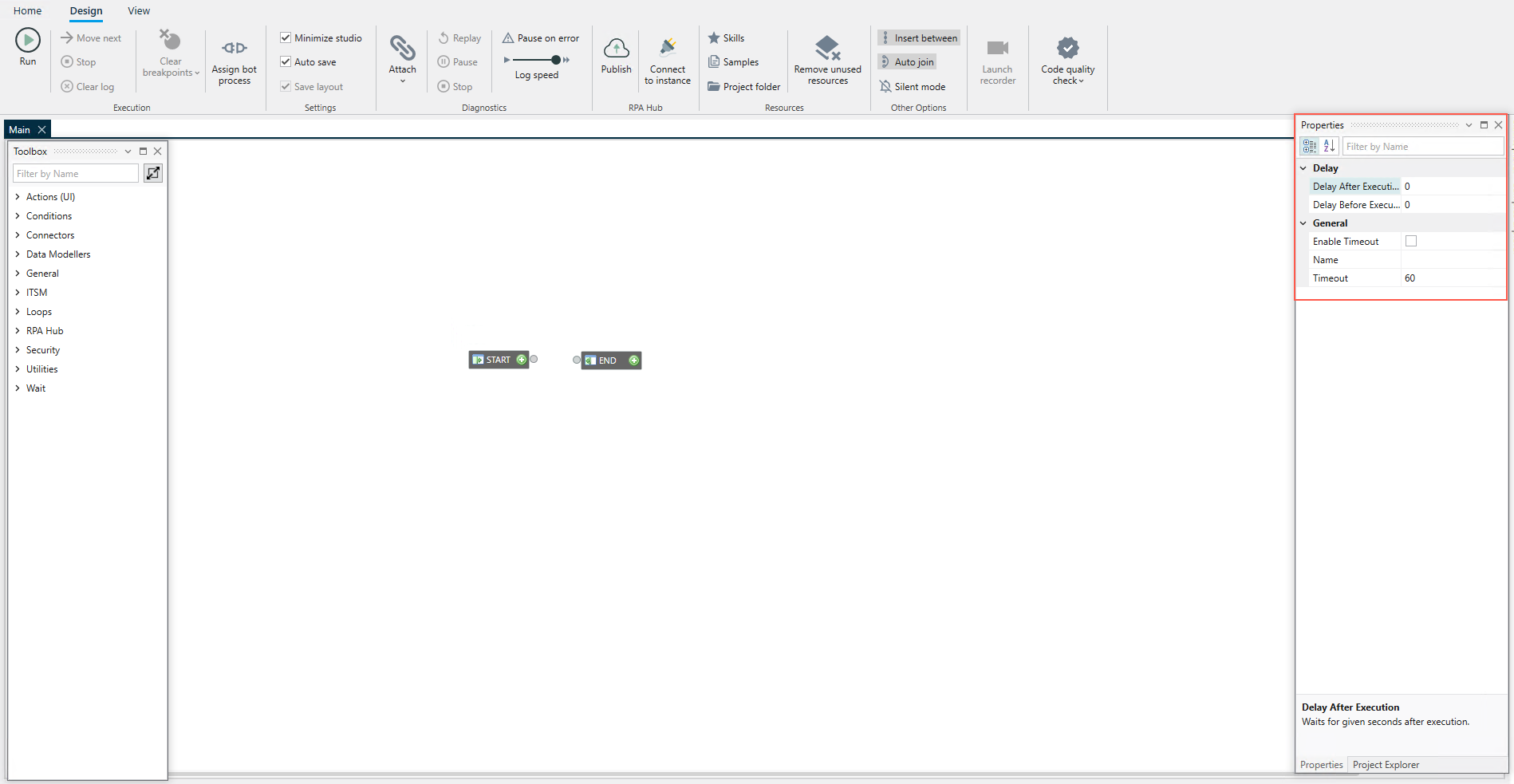
Task: Toggle Pause on error option
Action: click(541, 38)
